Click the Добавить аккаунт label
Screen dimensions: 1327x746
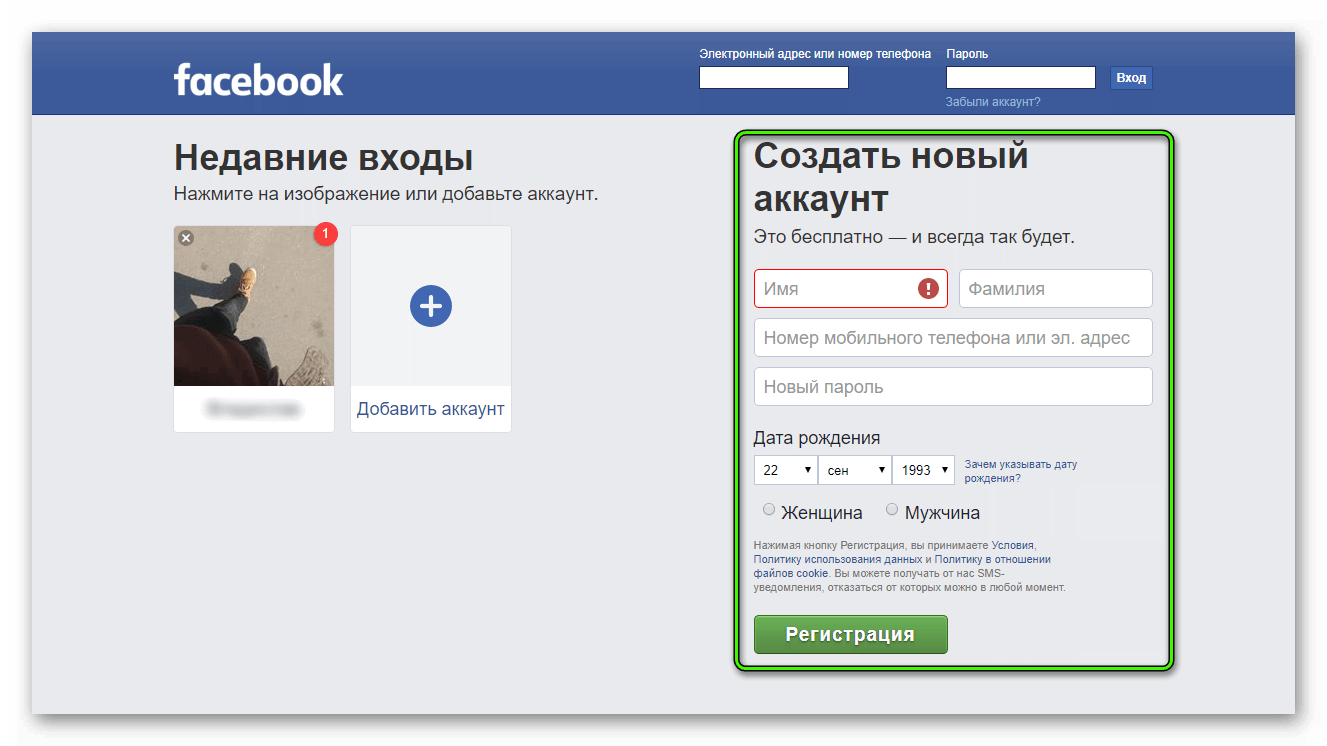click(x=431, y=409)
